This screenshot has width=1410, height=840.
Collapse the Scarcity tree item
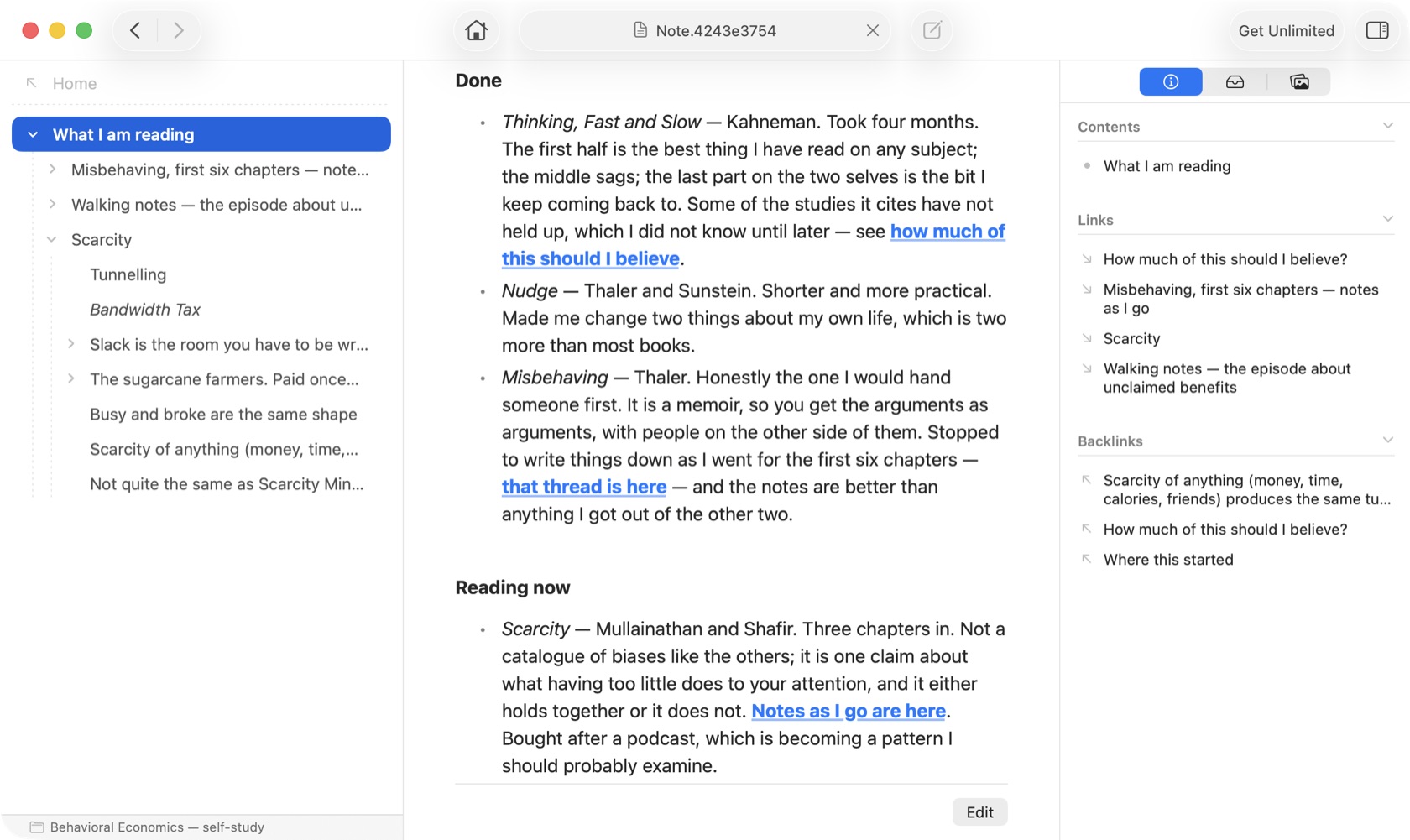[52, 240]
